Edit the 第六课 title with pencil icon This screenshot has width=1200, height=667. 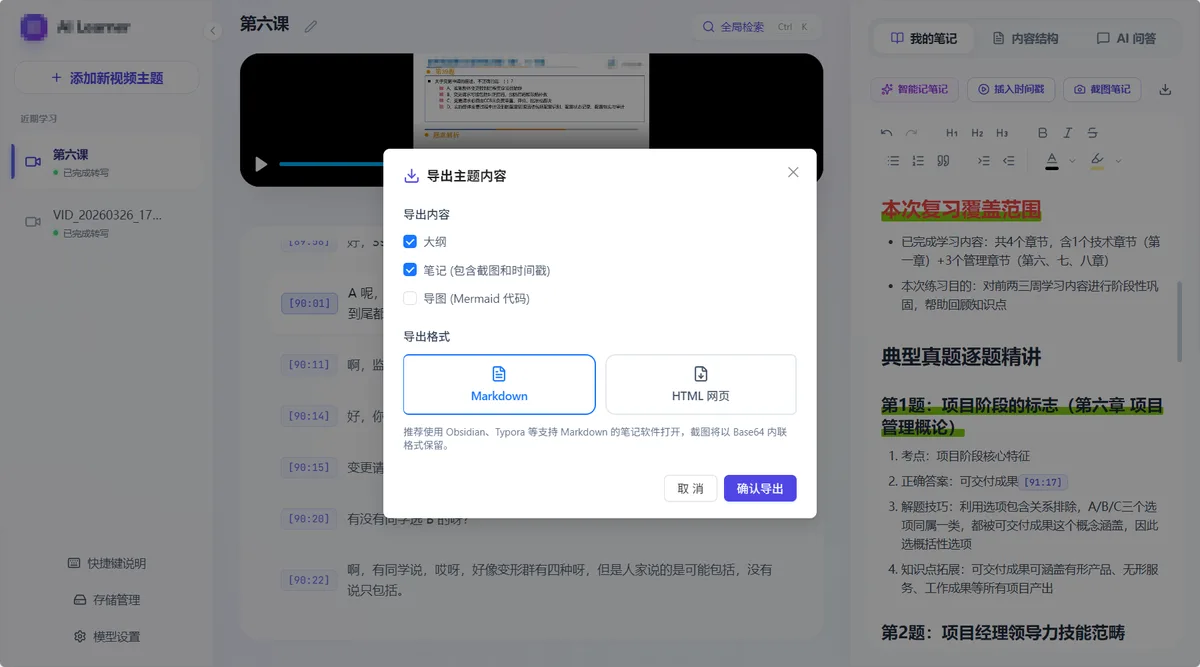click(311, 26)
